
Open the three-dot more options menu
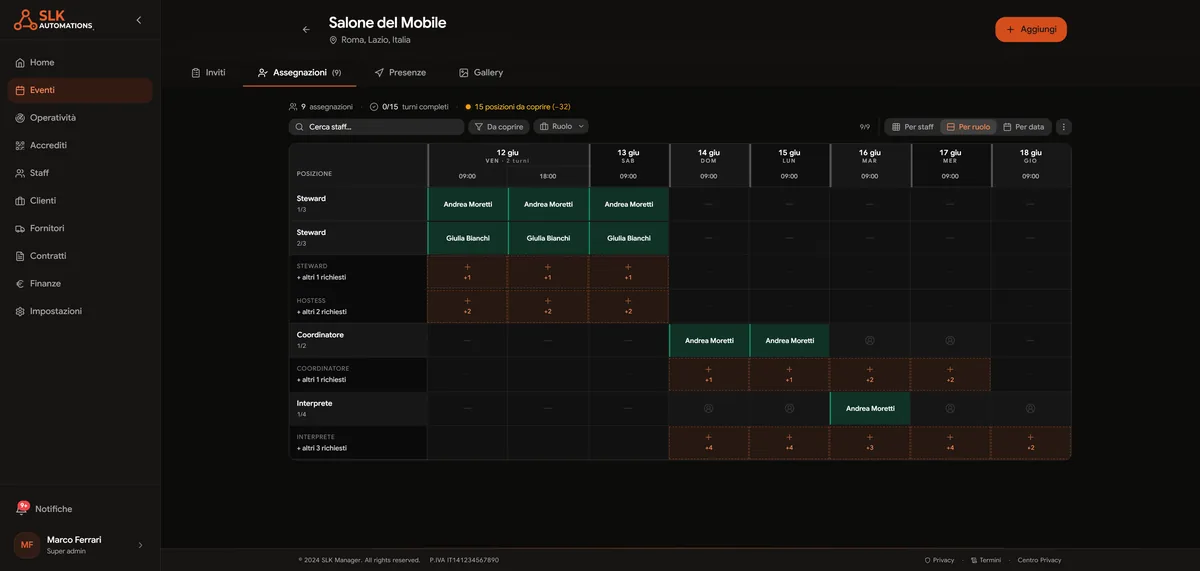pyautogui.click(x=1063, y=127)
